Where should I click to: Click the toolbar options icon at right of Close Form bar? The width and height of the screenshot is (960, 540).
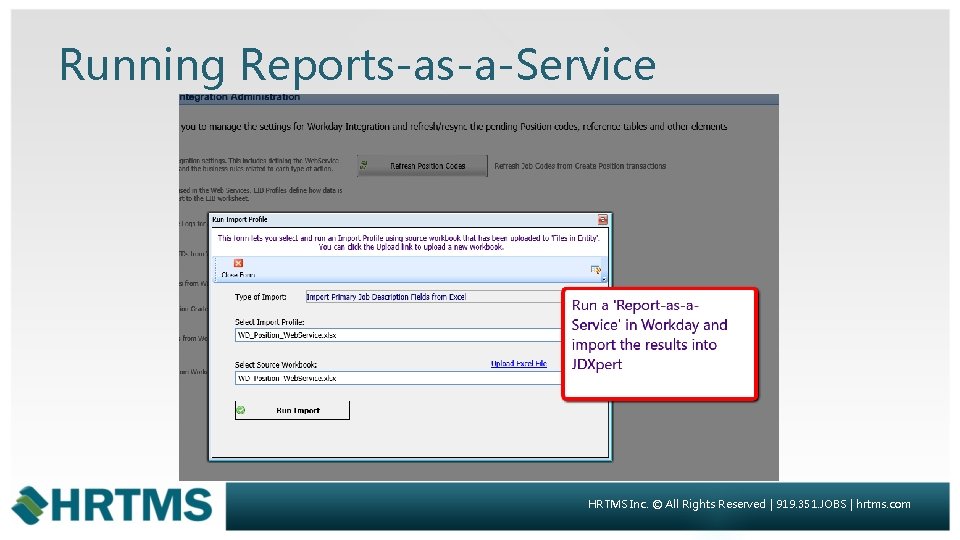point(595,269)
